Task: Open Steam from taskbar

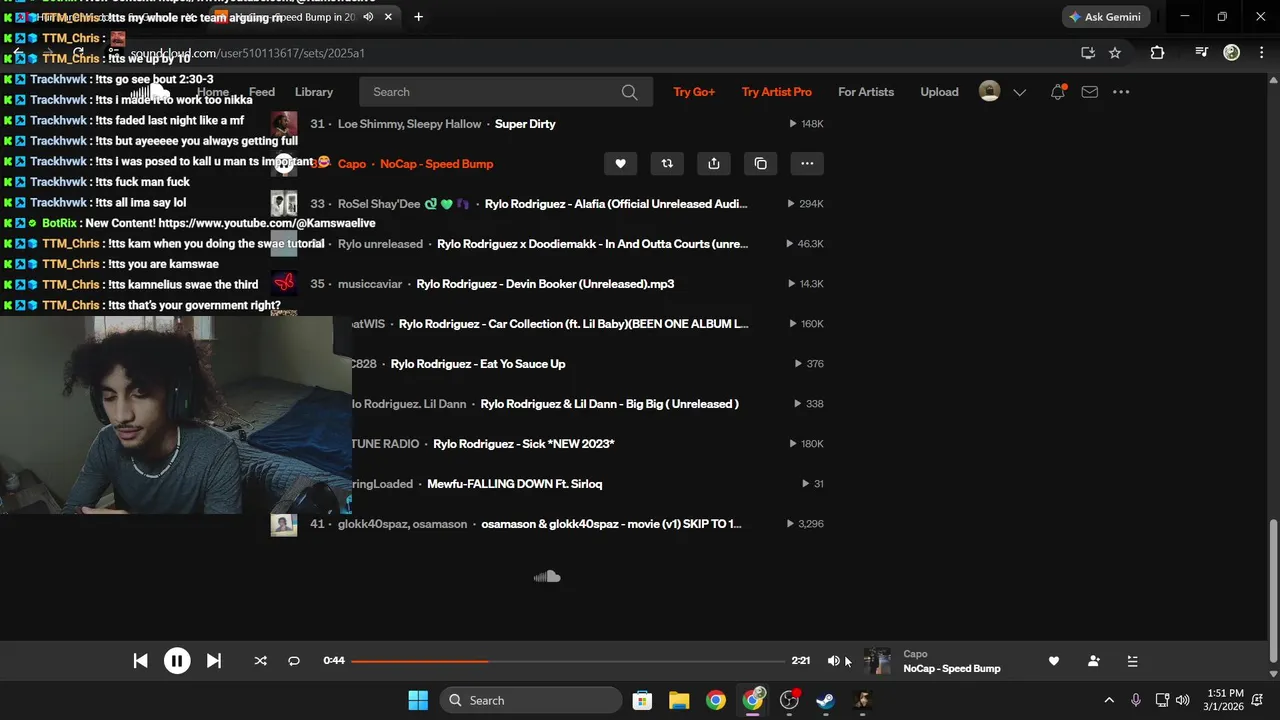Action: click(x=825, y=700)
